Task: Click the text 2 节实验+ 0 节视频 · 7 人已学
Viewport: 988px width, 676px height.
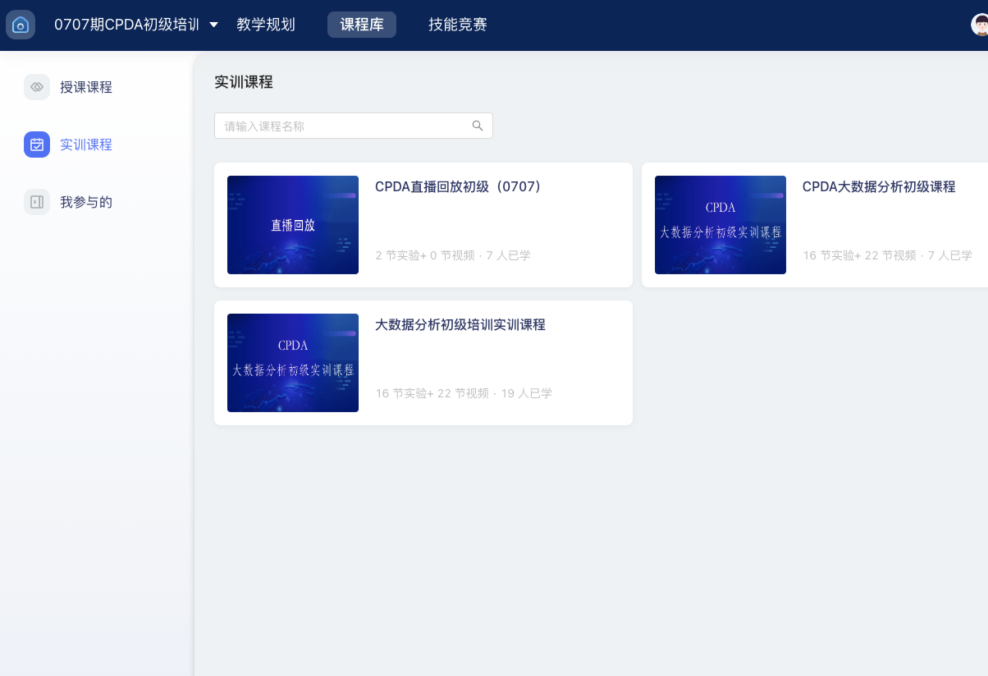Action: [453, 255]
